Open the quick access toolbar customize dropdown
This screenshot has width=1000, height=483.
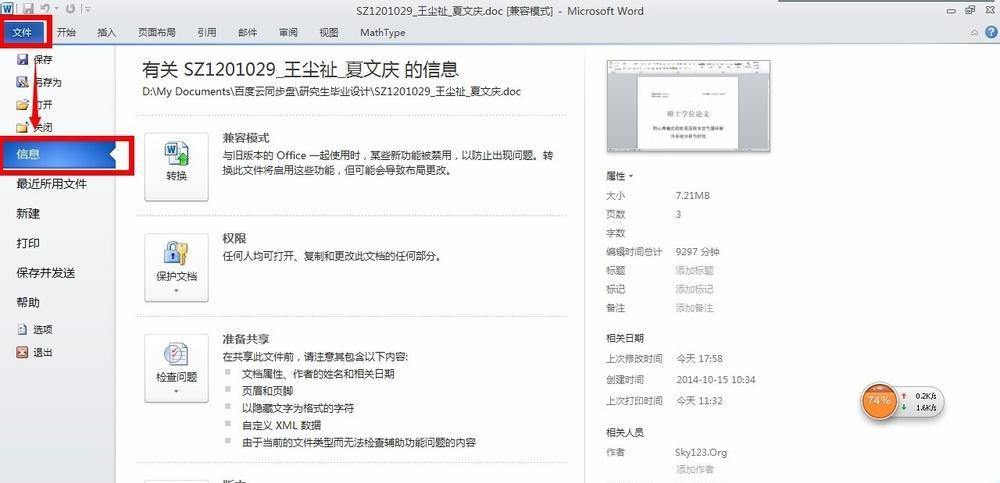pyautogui.click(x=87, y=9)
